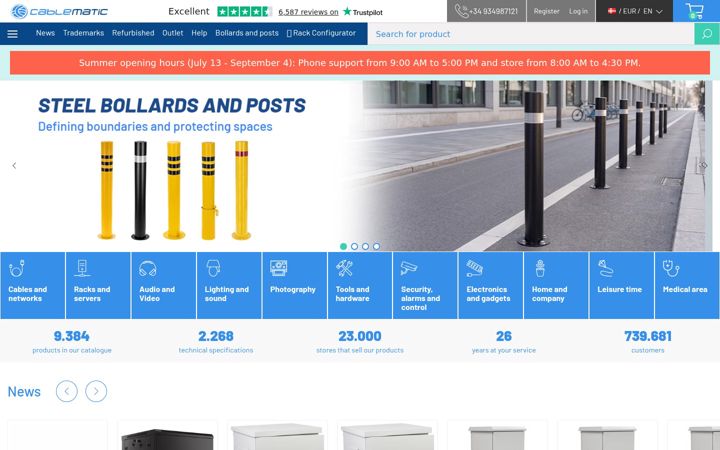Click the Medical area stethoscope icon

671,268
